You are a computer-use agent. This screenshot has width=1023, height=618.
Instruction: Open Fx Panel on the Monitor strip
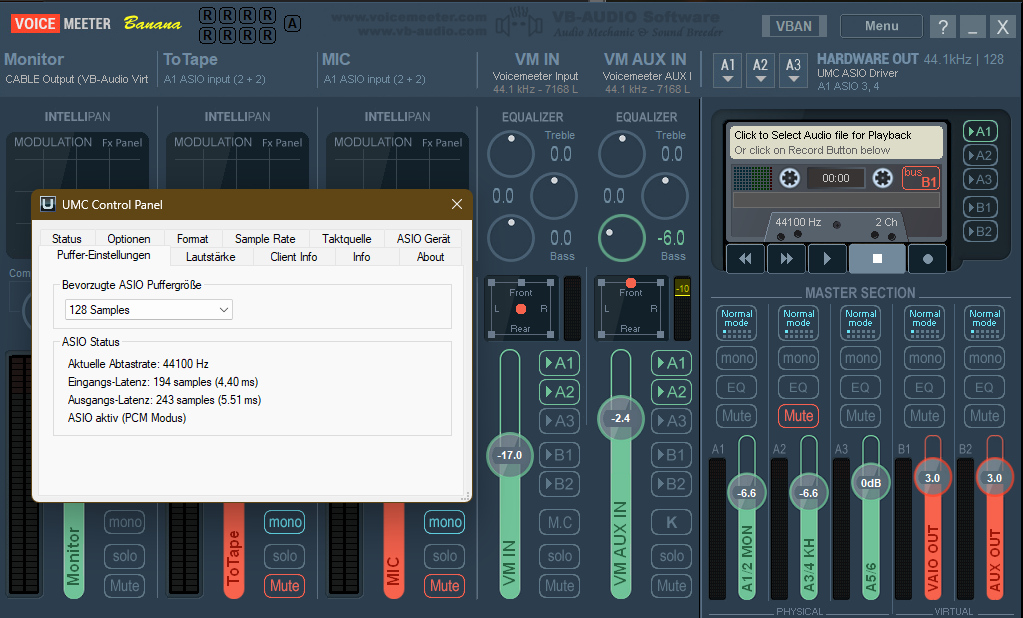coord(121,142)
